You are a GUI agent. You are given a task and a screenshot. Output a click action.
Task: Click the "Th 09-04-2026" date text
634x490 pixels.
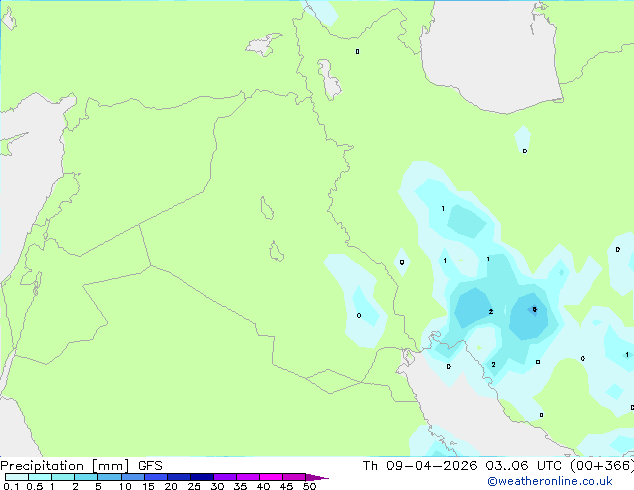click(420, 466)
